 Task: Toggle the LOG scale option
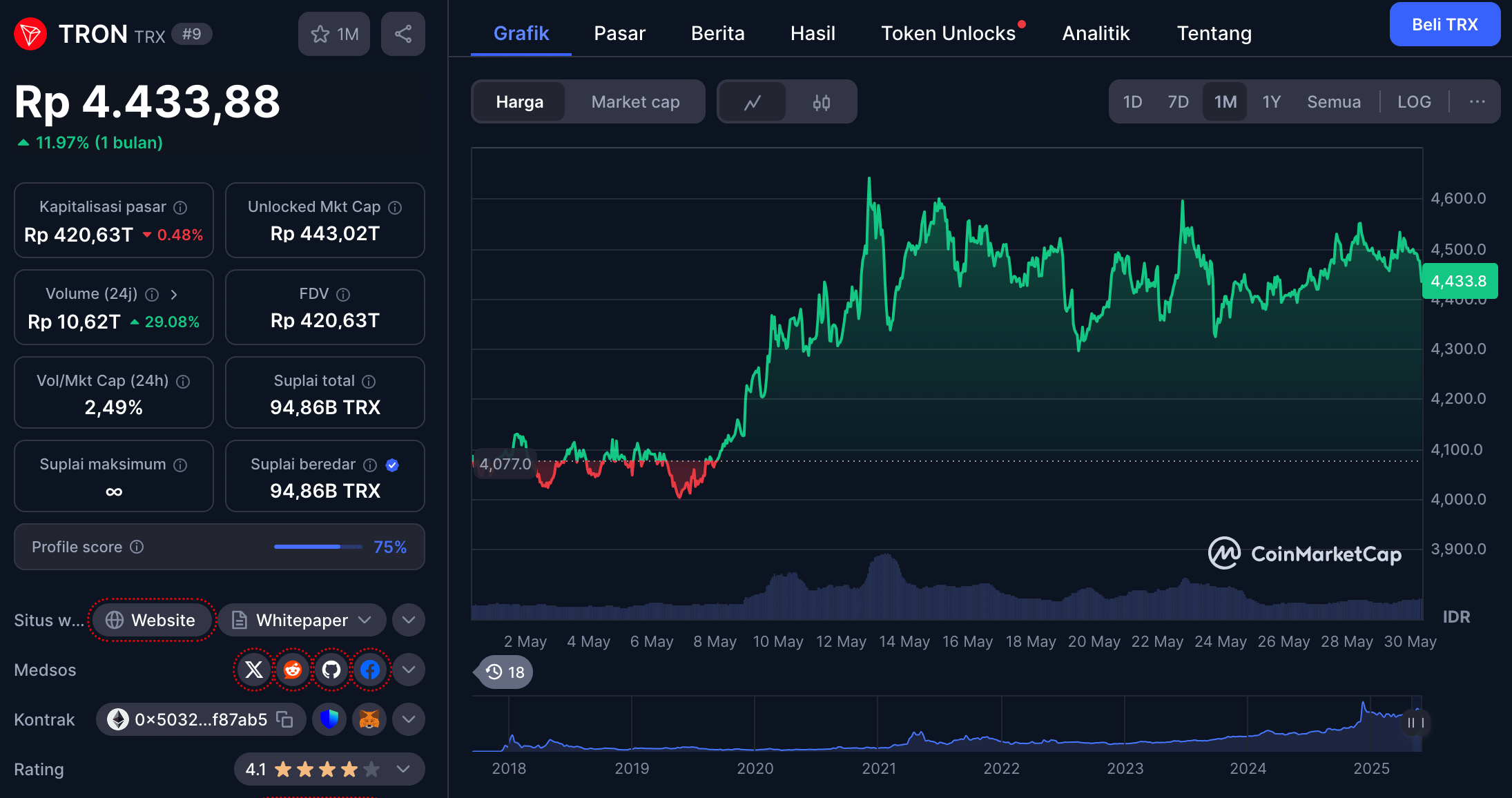point(1414,102)
